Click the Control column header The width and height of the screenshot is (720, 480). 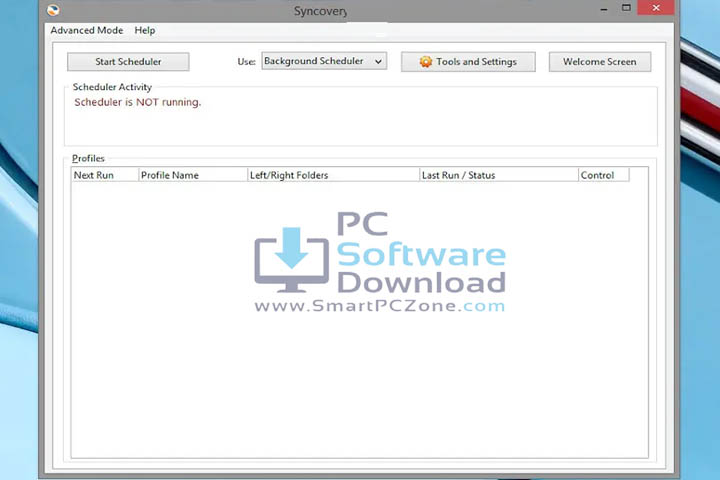coord(604,175)
